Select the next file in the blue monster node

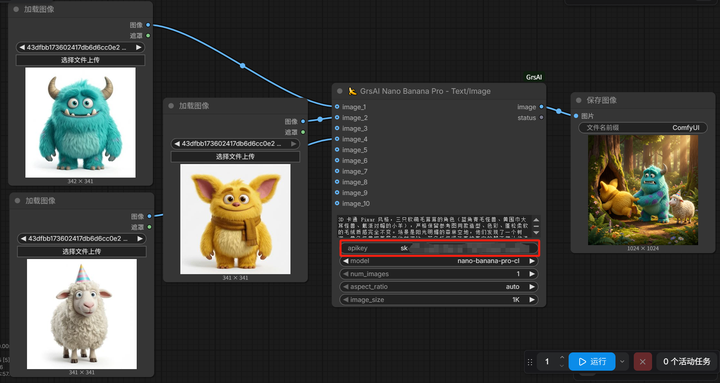pos(139,47)
